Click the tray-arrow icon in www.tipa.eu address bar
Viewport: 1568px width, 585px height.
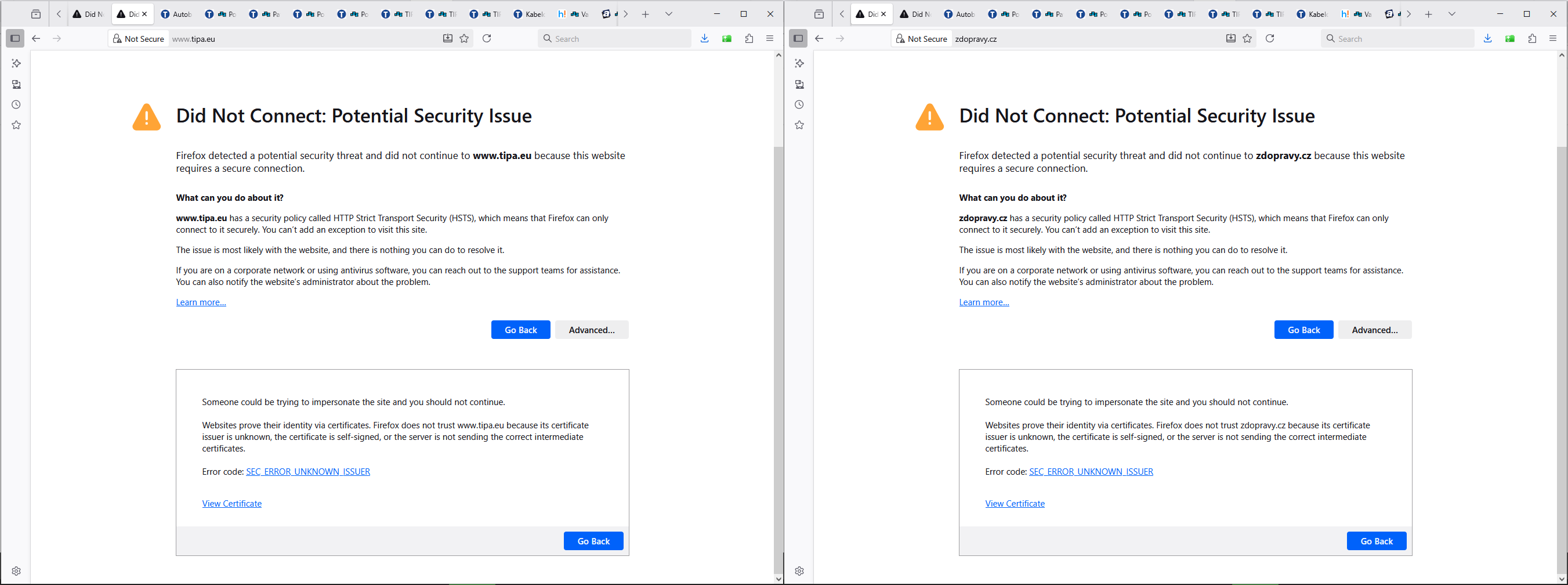pos(447,38)
